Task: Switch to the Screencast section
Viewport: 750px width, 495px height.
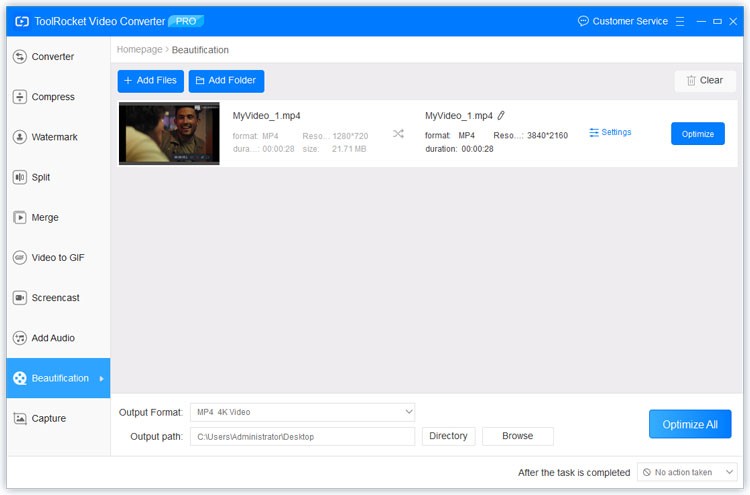Action: 58,298
